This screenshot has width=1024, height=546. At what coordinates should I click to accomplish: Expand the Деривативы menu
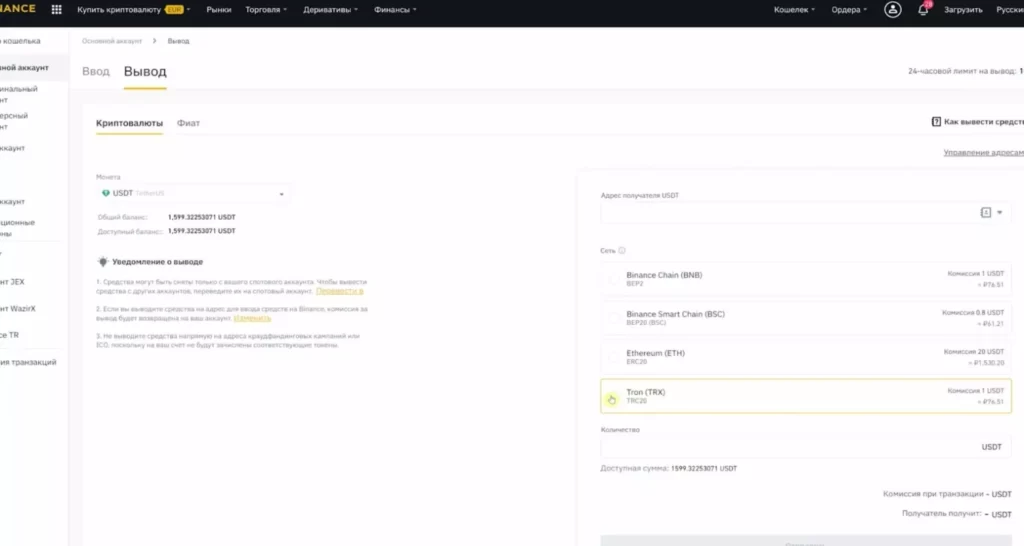[330, 10]
